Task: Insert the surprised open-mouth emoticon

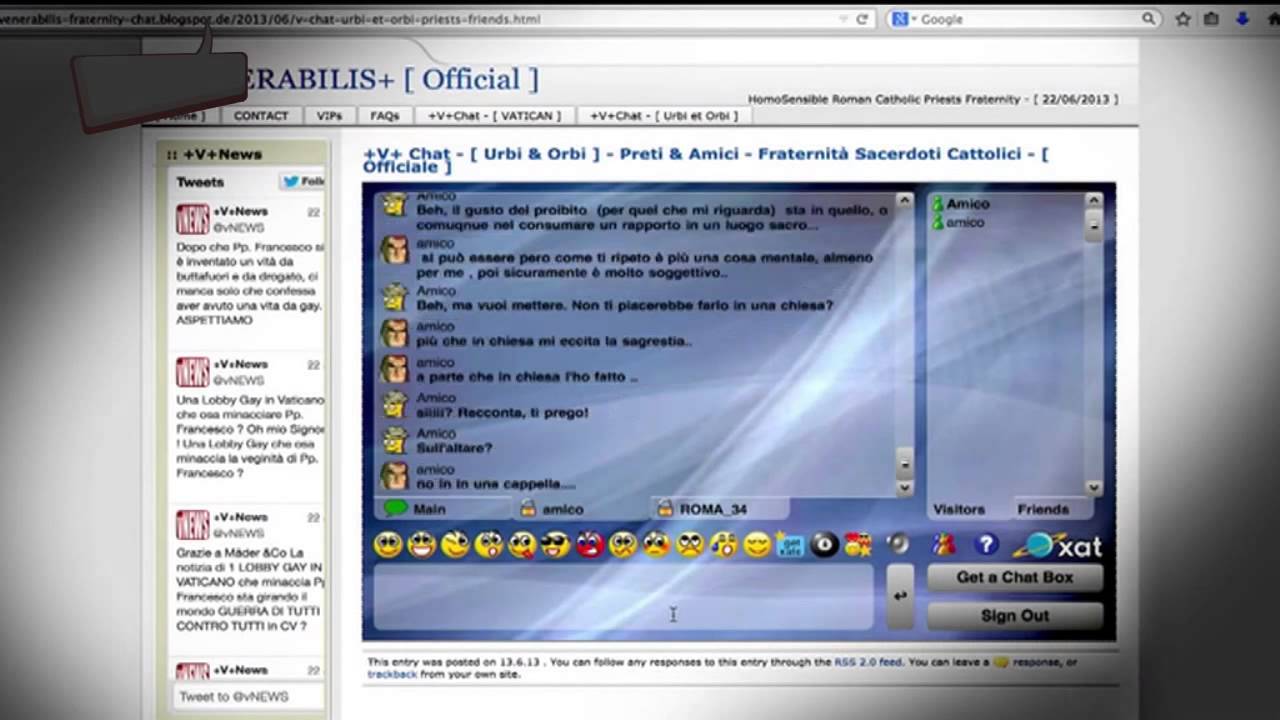Action: [489, 544]
